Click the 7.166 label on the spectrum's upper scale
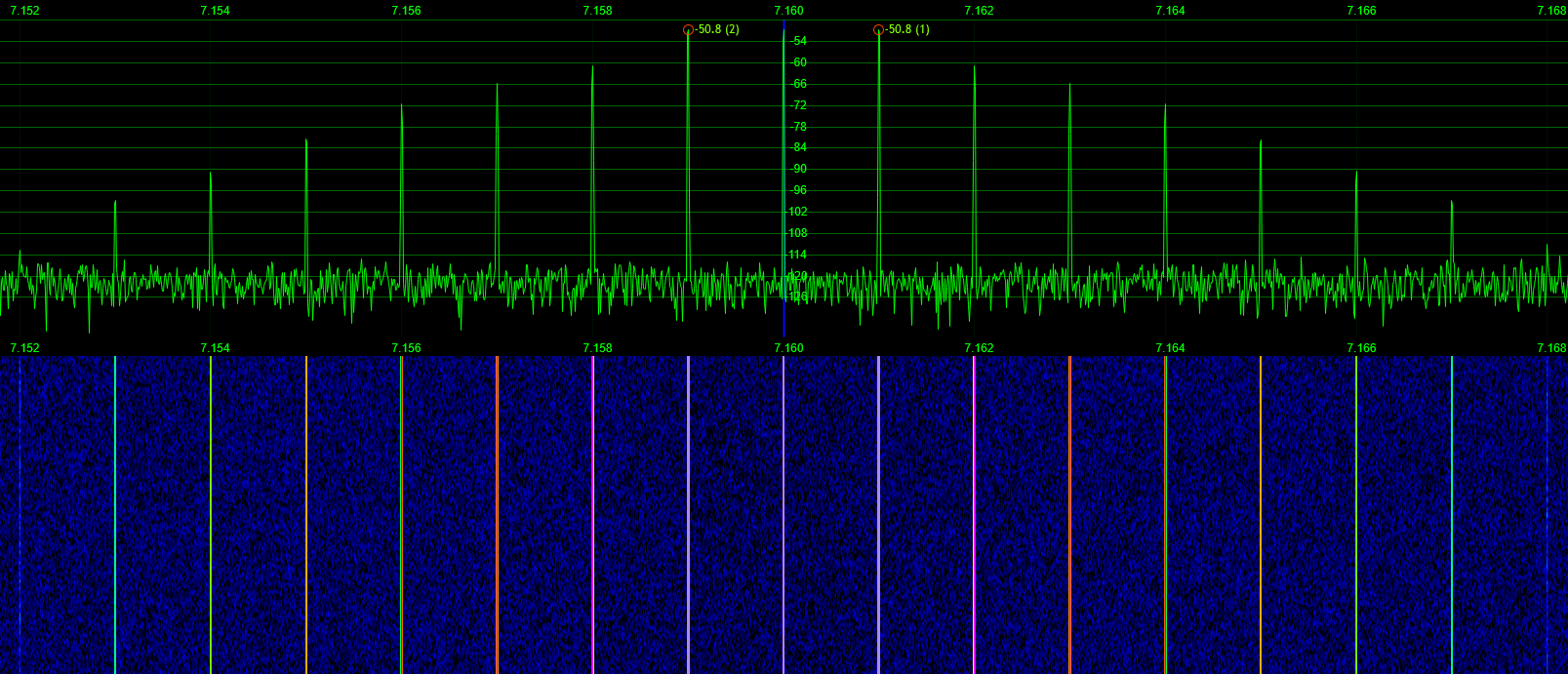Viewport: 1568px width, 674px height. pyautogui.click(x=1361, y=11)
